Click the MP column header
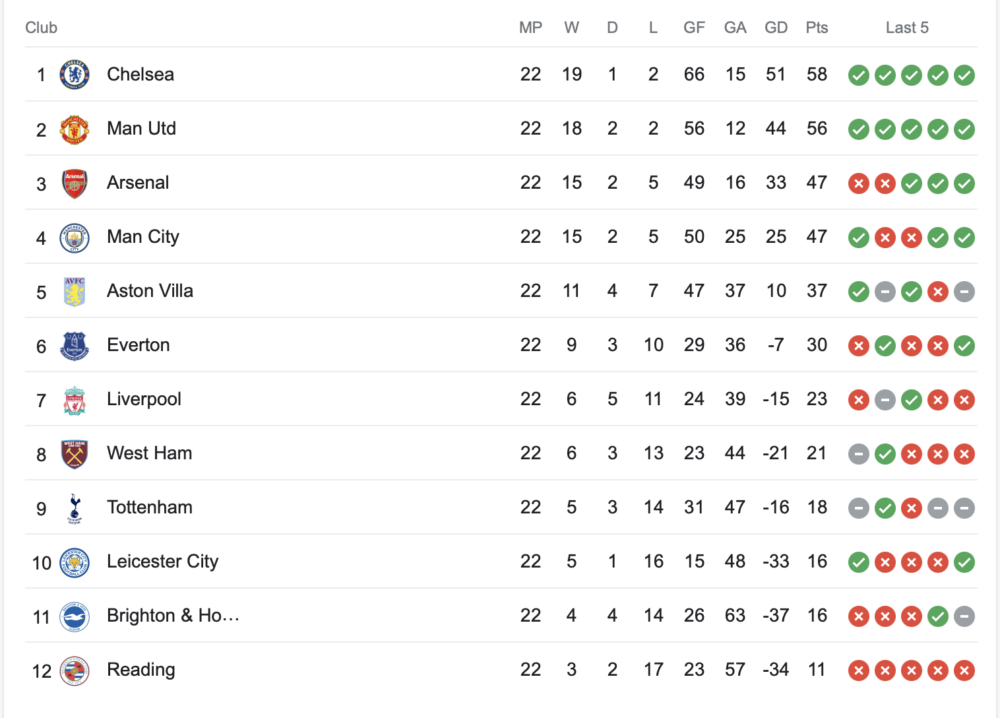1000x718 pixels. 530,28
